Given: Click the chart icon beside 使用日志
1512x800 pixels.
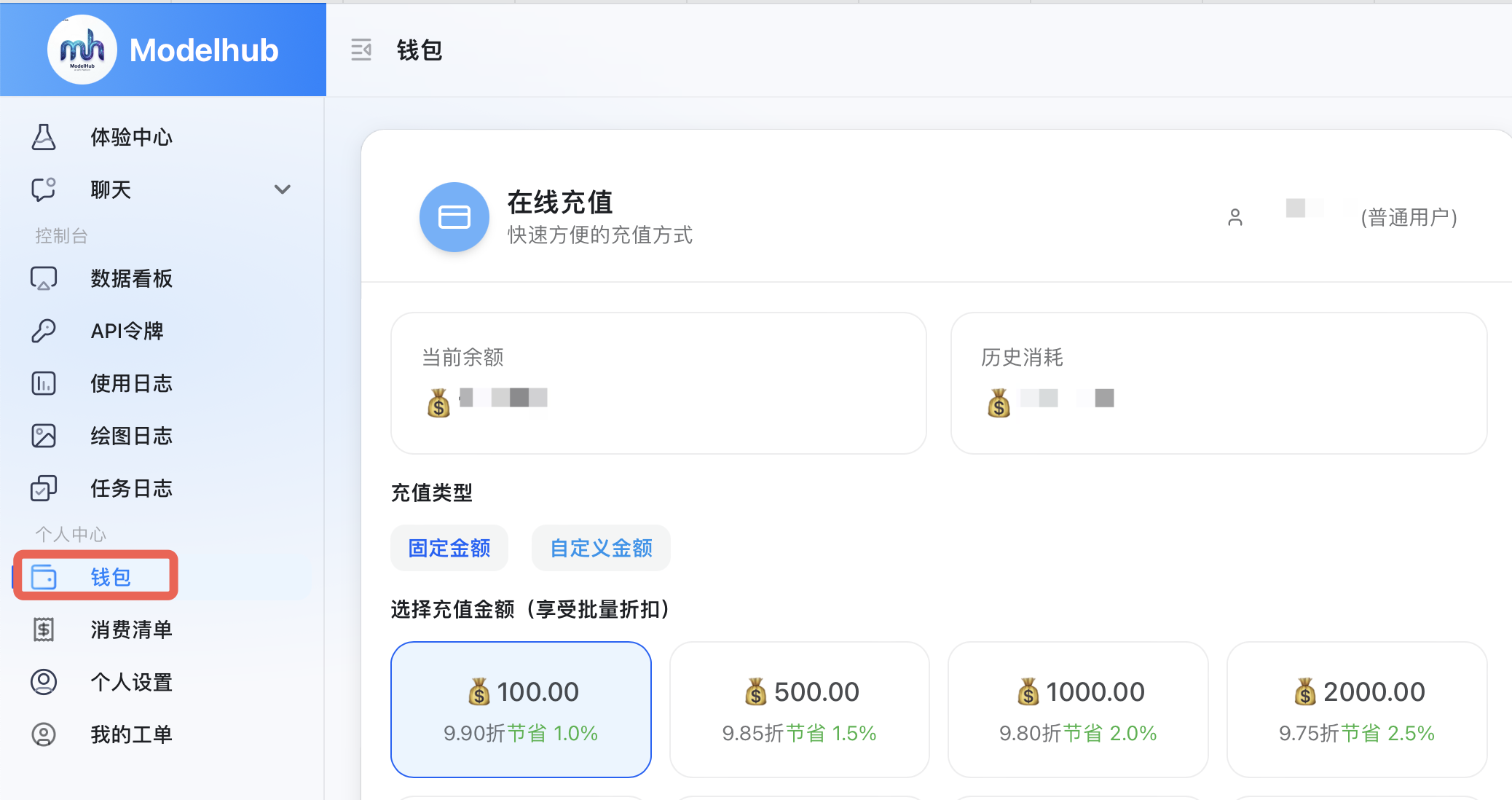Looking at the screenshot, I should [44, 383].
